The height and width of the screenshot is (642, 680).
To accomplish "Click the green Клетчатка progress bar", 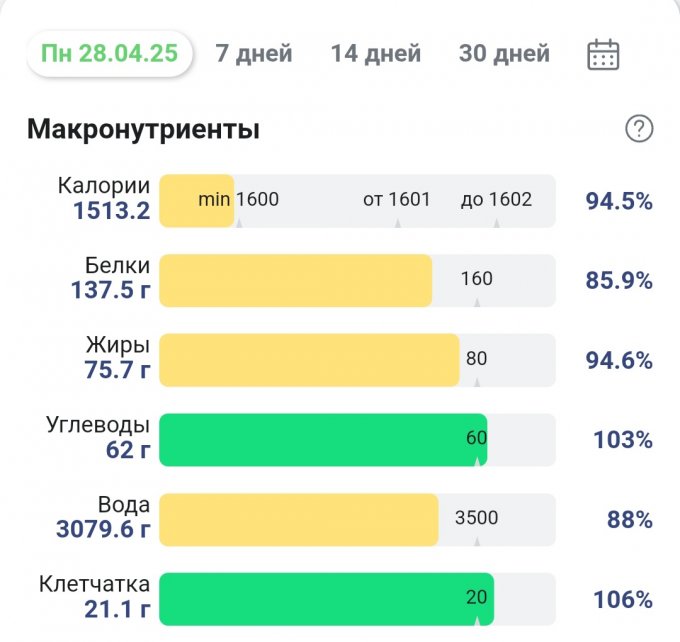I will pyautogui.click(x=326, y=600).
